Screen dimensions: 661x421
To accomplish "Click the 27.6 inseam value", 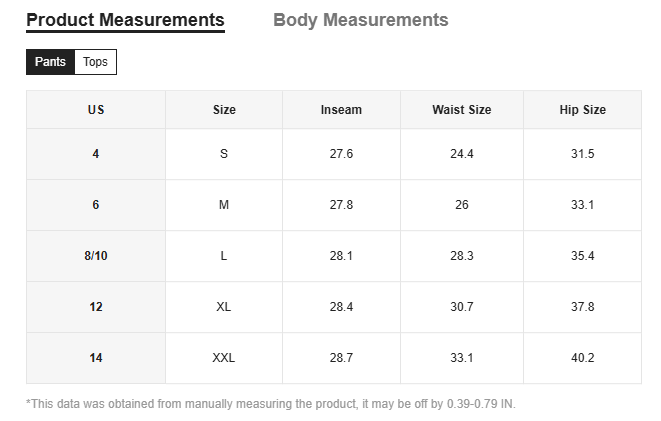I will coord(341,154).
